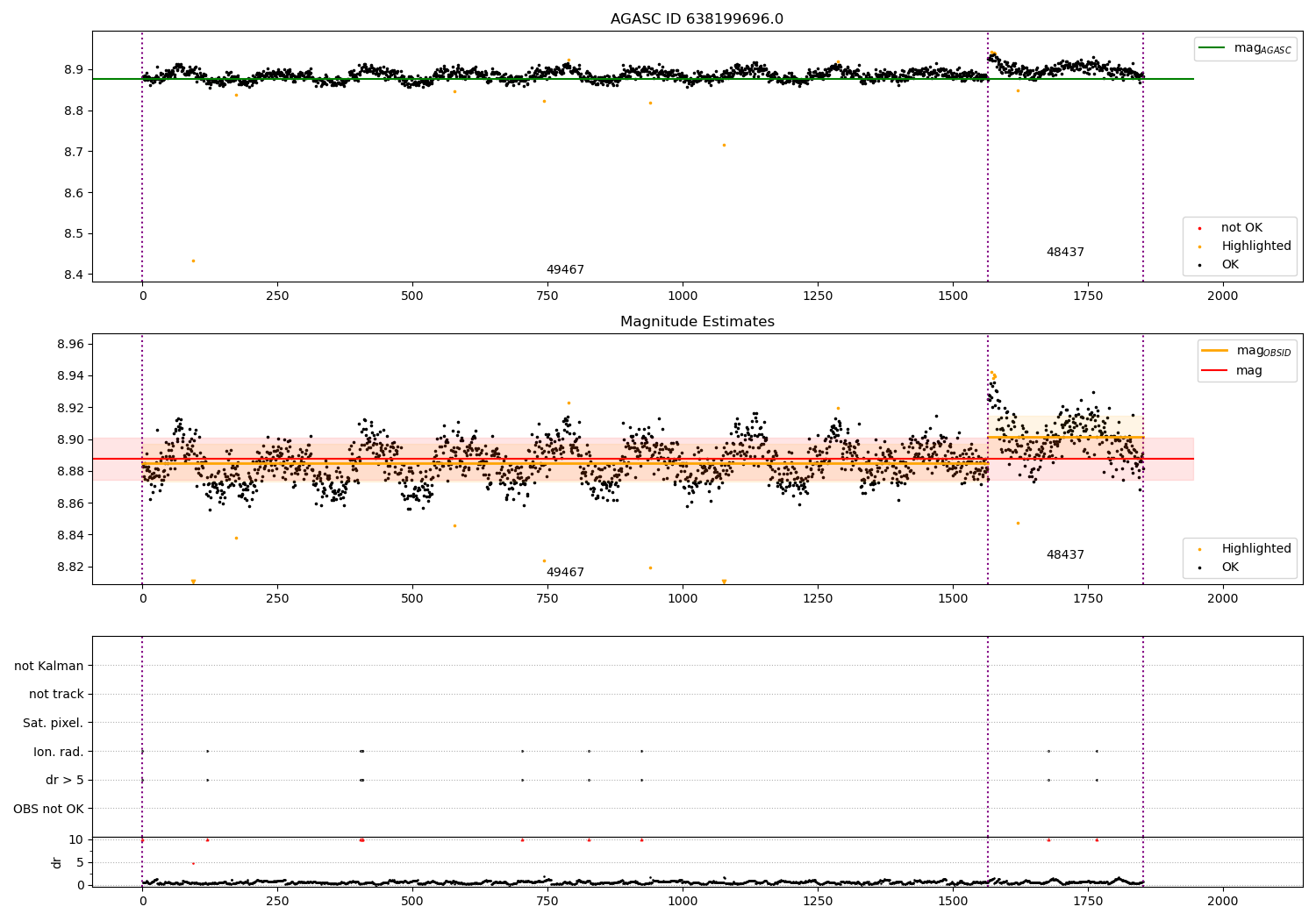Click the 'not track' row label
This screenshot has height=921, width=1316.
coord(56,695)
